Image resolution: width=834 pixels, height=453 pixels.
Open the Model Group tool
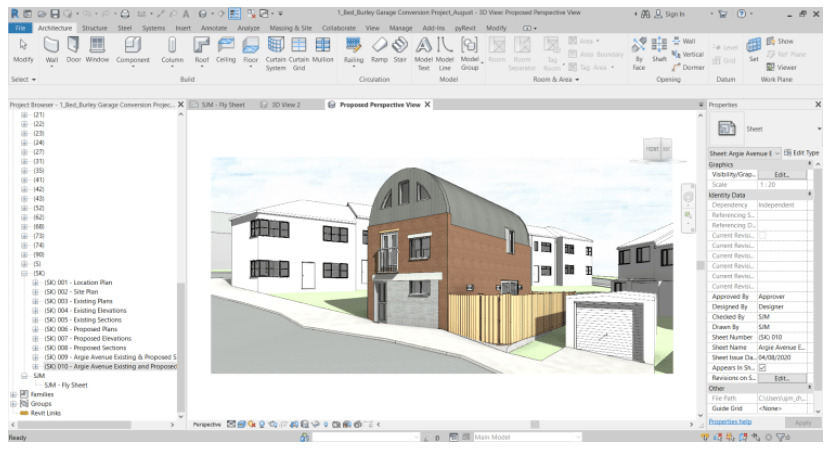(470, 53)
